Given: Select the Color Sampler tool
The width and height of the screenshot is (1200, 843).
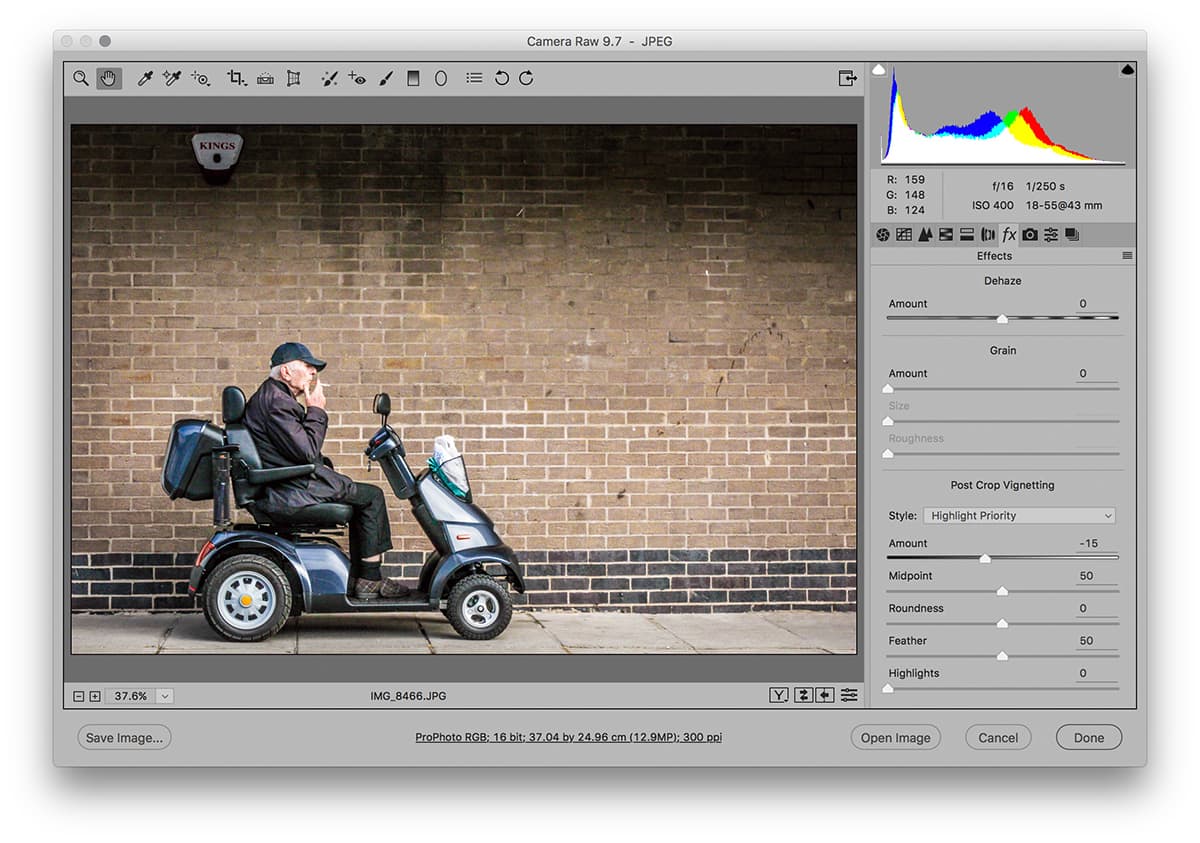Looking at the screenshot, I should point(172,78).
